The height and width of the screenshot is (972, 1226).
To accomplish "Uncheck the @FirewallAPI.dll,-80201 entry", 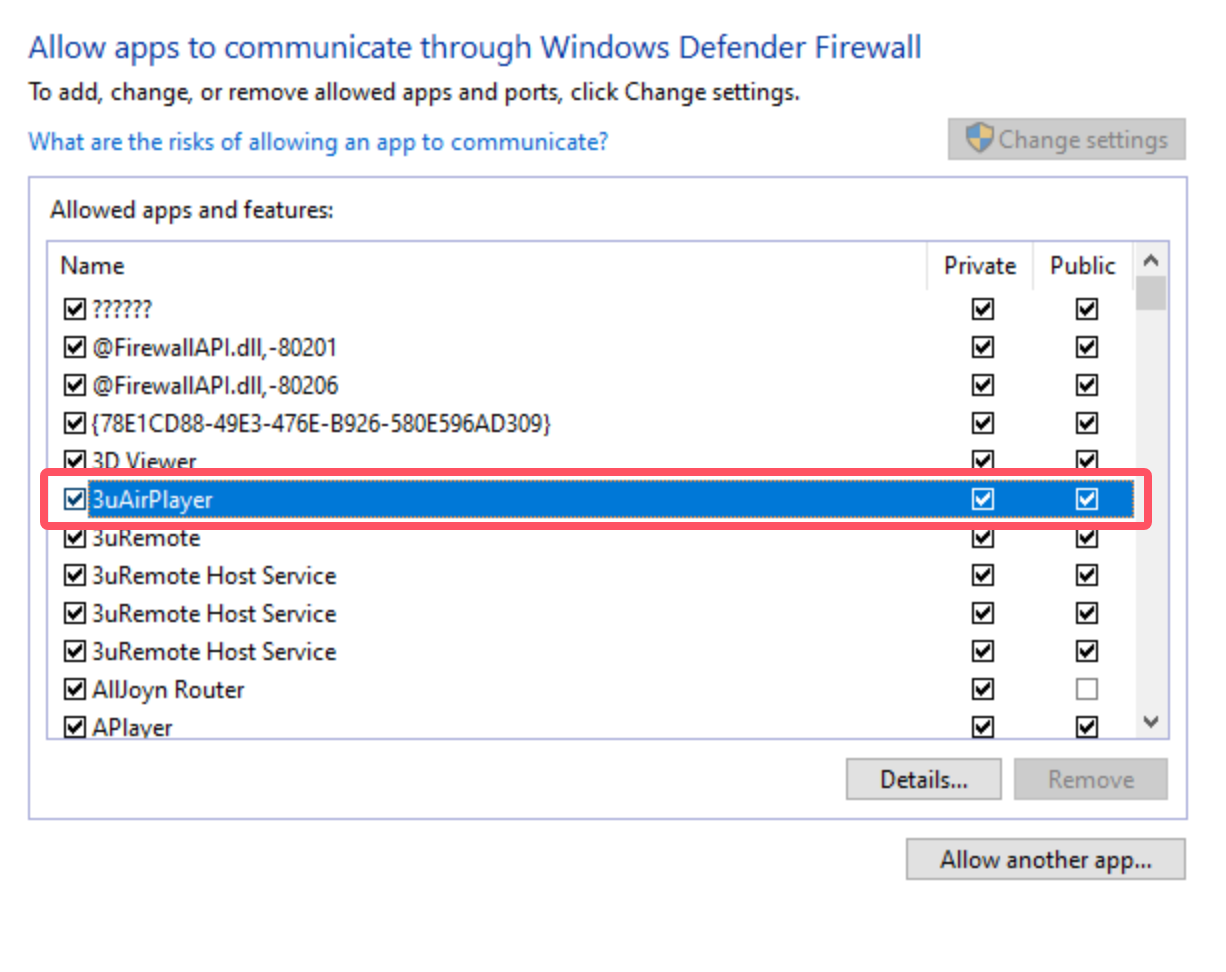I will 75,346.
